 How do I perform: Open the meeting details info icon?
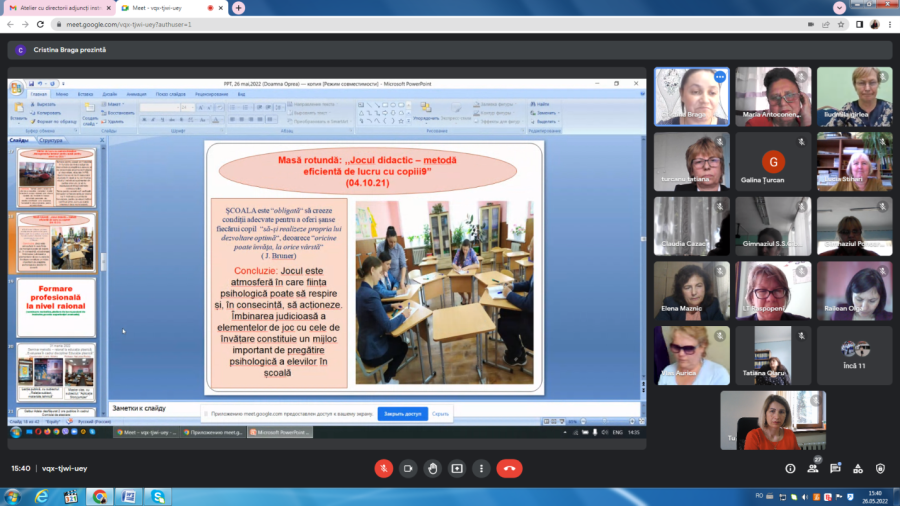click(x=790, y=469)
